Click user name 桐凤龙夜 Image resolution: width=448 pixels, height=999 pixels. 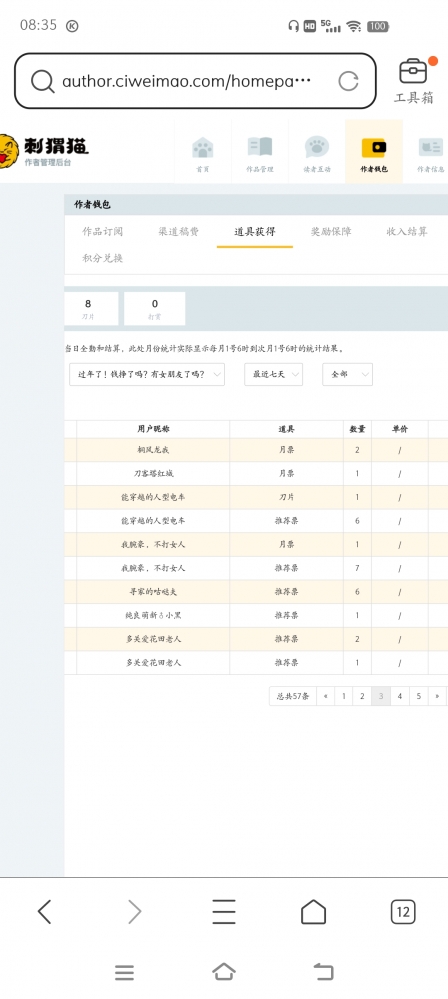pos(153,450)
